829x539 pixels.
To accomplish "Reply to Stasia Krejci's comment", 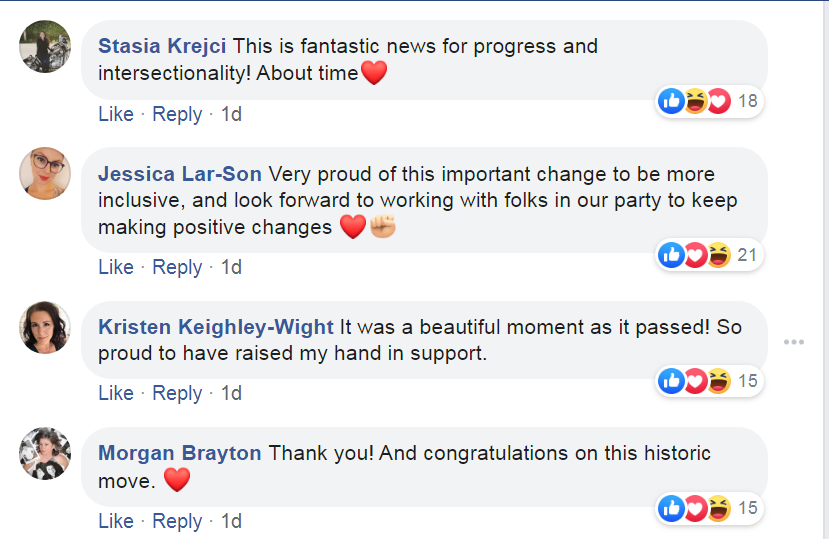I will point(177,114).
